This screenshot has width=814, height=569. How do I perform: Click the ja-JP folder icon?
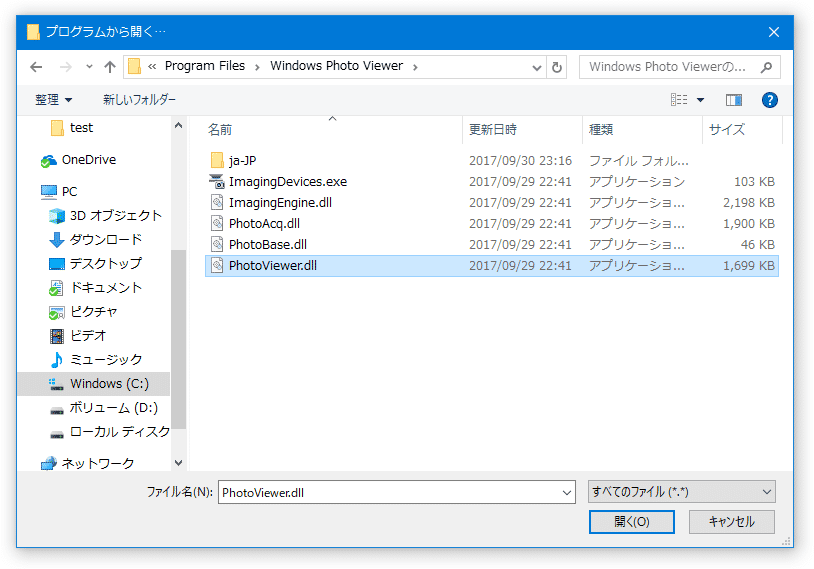(x=217, y=160)
